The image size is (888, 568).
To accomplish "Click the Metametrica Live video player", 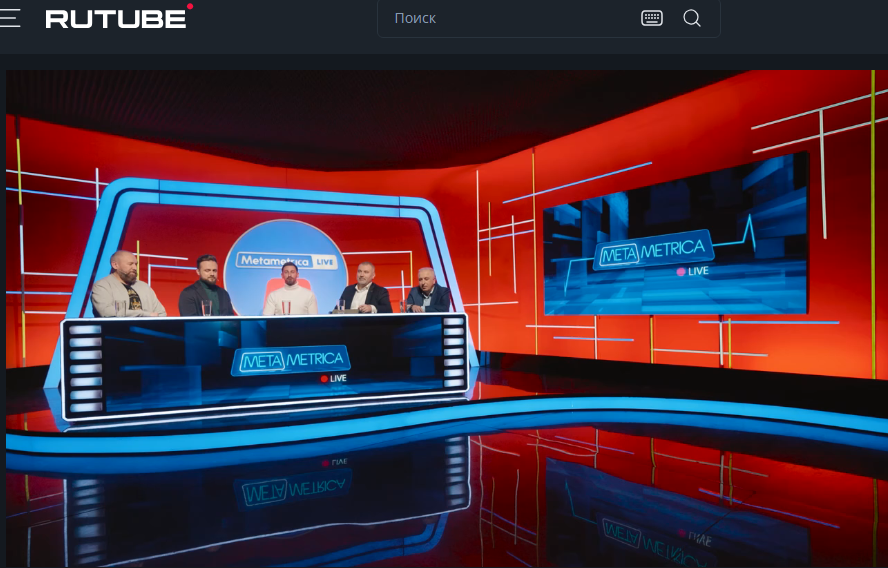I will click(447, 318).
